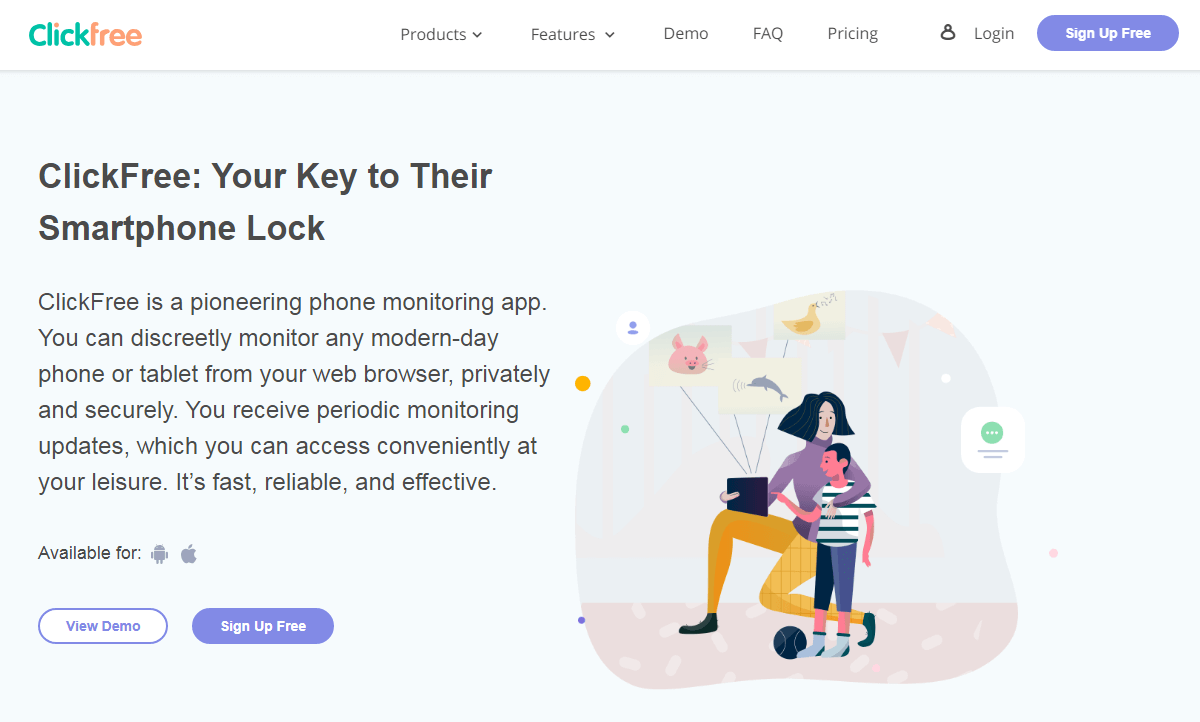Viewport: 1200px width, 722px height.
Task: Click the pig picture in the illustration
Action: tap(689, 355)
